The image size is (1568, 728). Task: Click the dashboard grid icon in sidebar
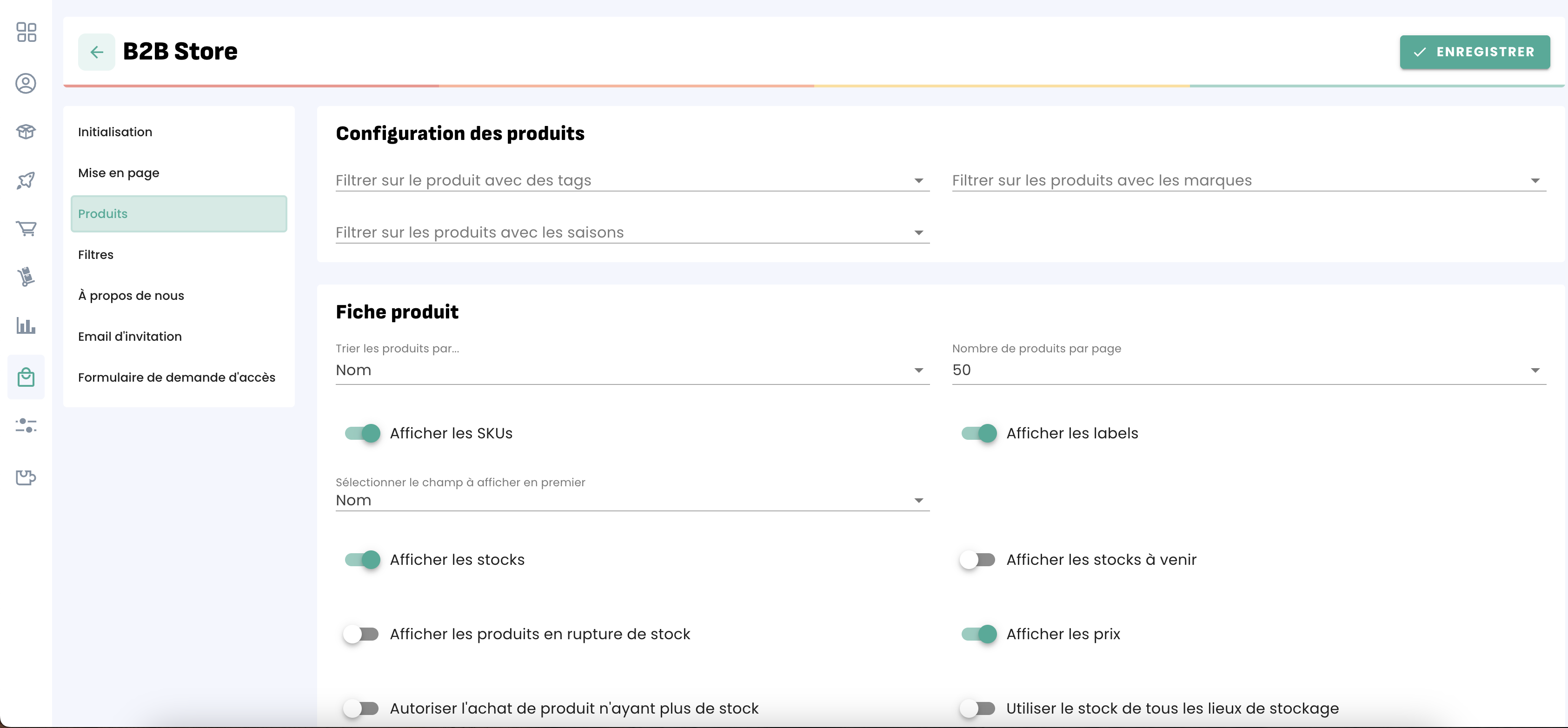click(26, 32)
